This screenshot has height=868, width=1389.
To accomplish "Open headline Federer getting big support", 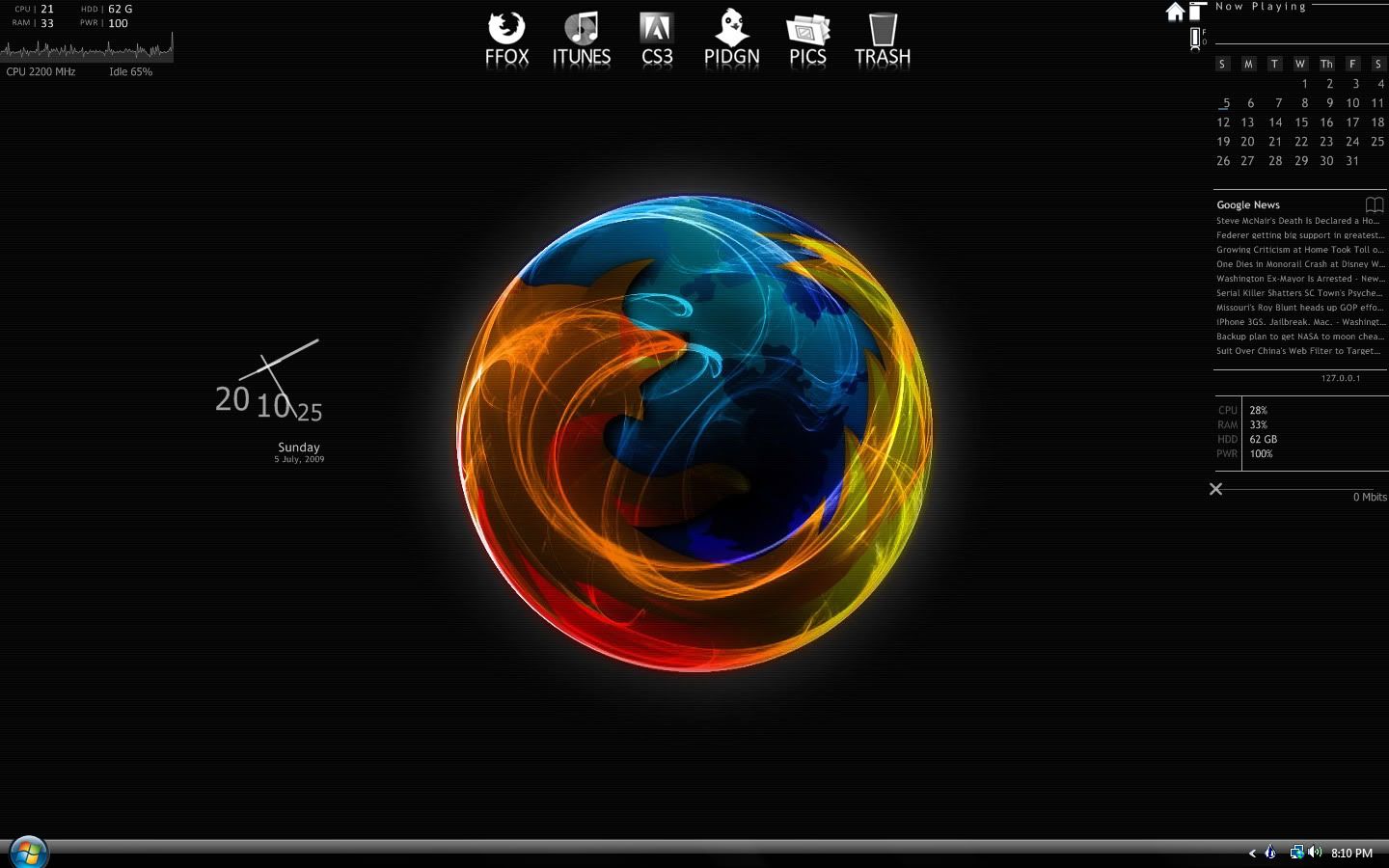I will click(x=1299, y=235).
